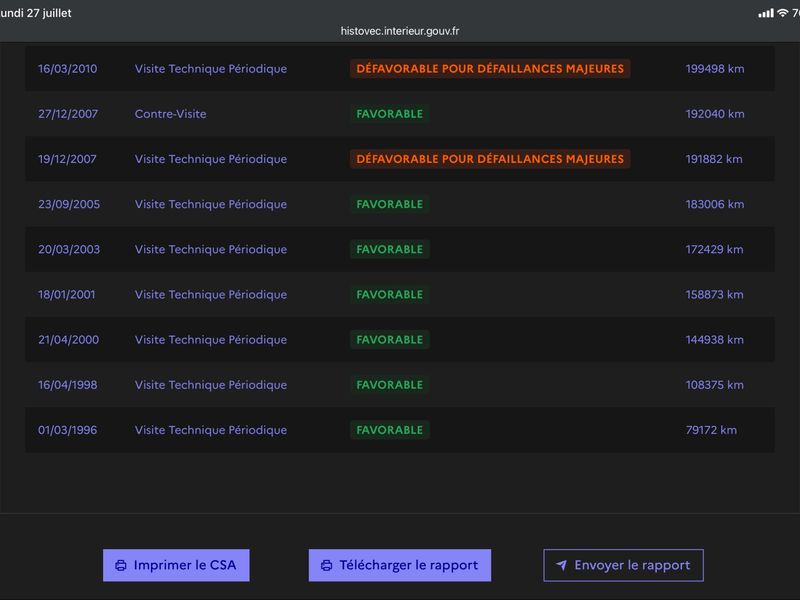The image size is (800, 600).
Task: Tap the date 'lundi 27 juillet' in status bar
Action: [x=36, y=13]
